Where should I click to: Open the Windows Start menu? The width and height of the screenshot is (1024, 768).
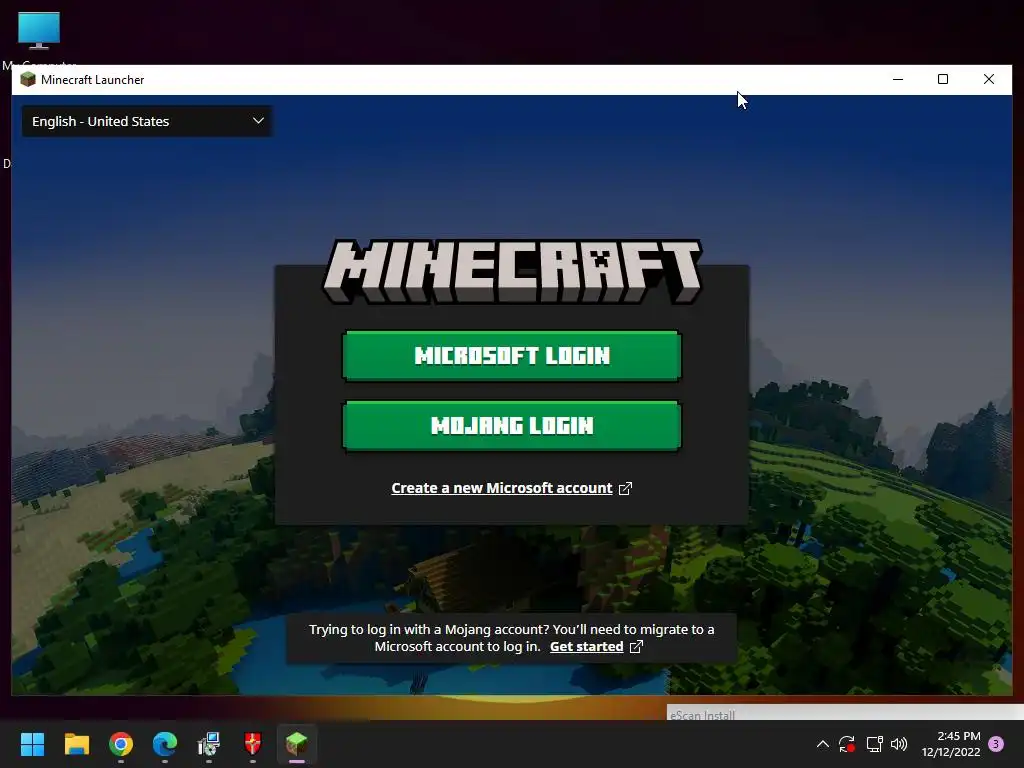[32, 744]
